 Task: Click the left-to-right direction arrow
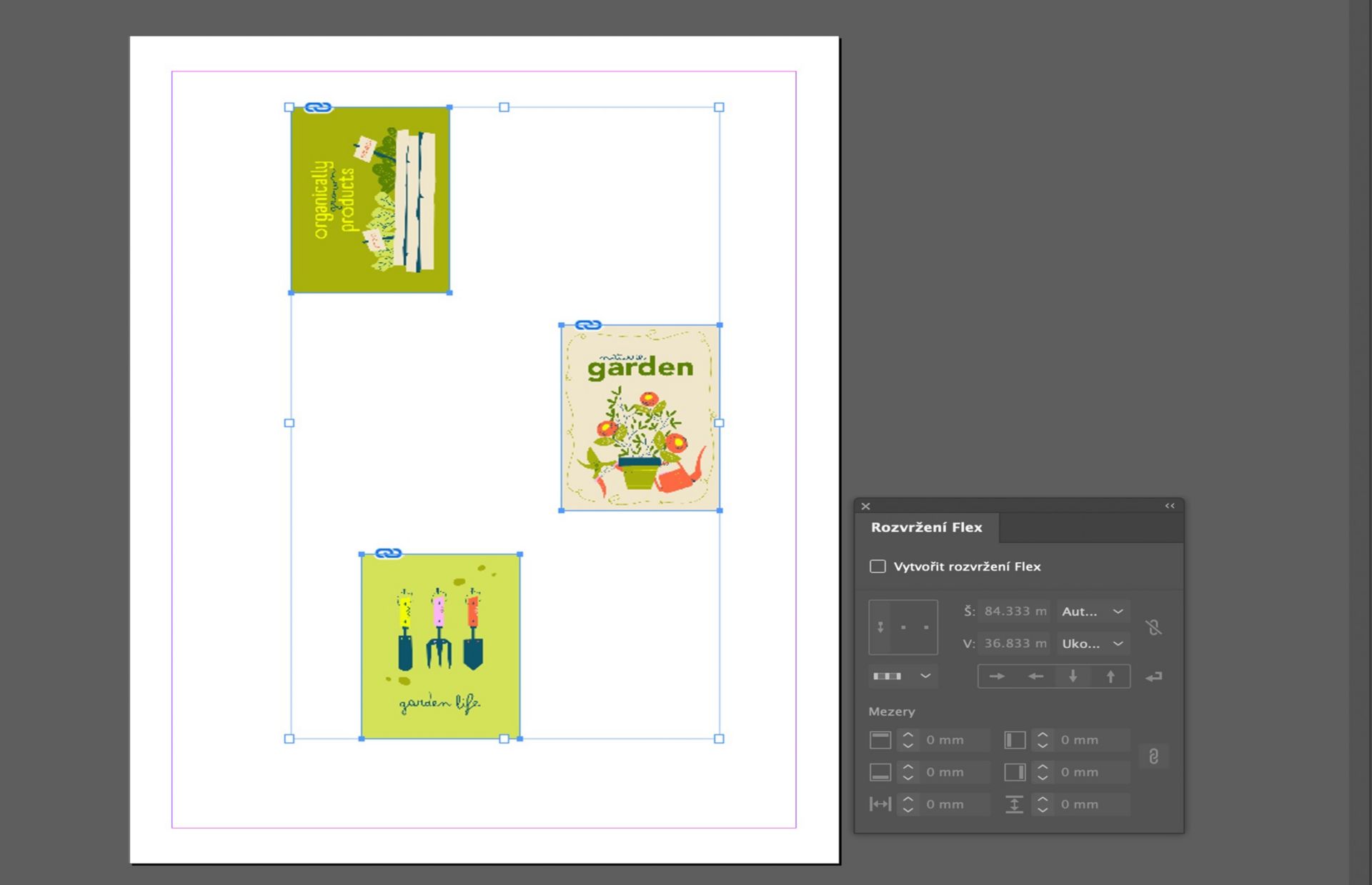click(997, 676)
